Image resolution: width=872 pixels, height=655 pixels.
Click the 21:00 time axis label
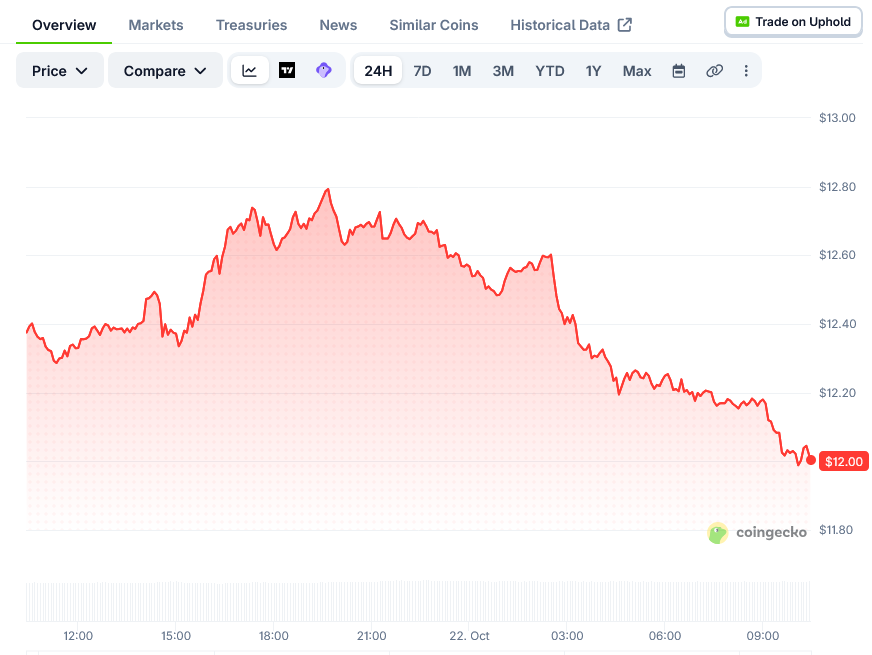[371, 636]
